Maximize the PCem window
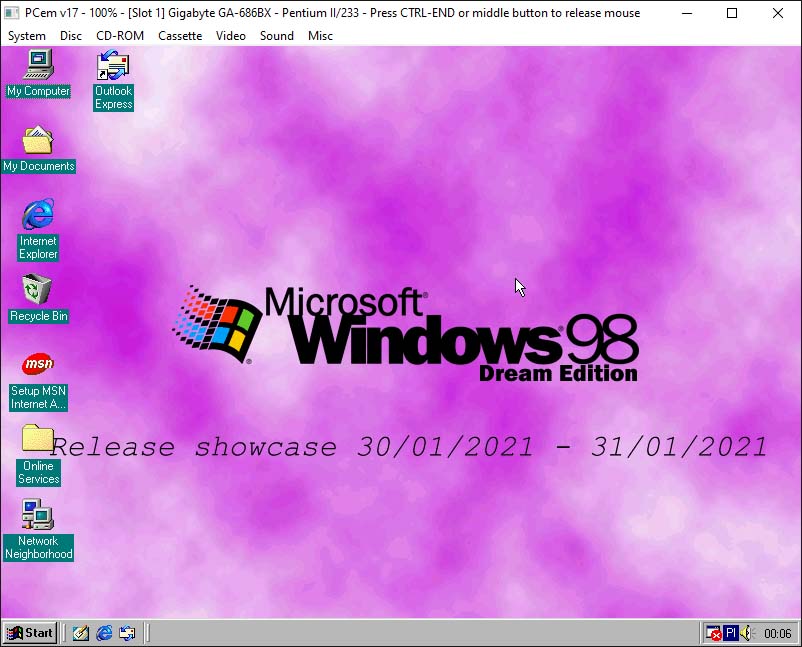This screenshot has width=802, height=647. tap(732, 13)
